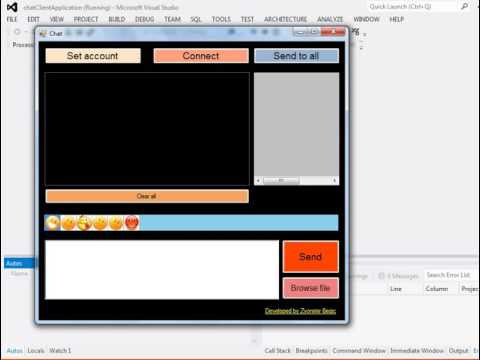Focus the Search Error List box
The width and height of the screenshot is (480, 360).
coord(451,275)
